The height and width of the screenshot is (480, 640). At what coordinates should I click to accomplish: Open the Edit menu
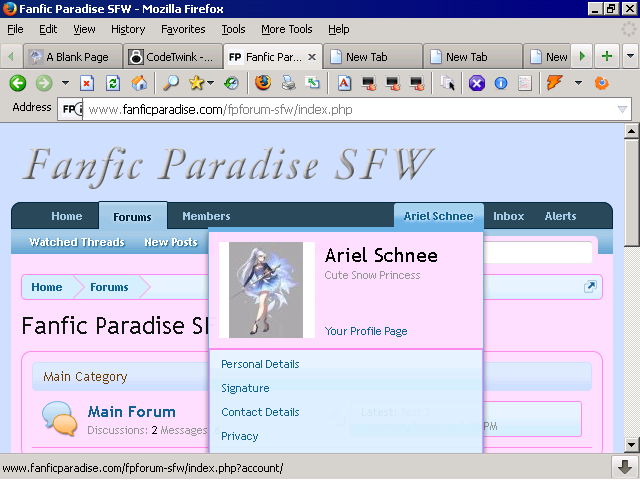pos(48,29)
